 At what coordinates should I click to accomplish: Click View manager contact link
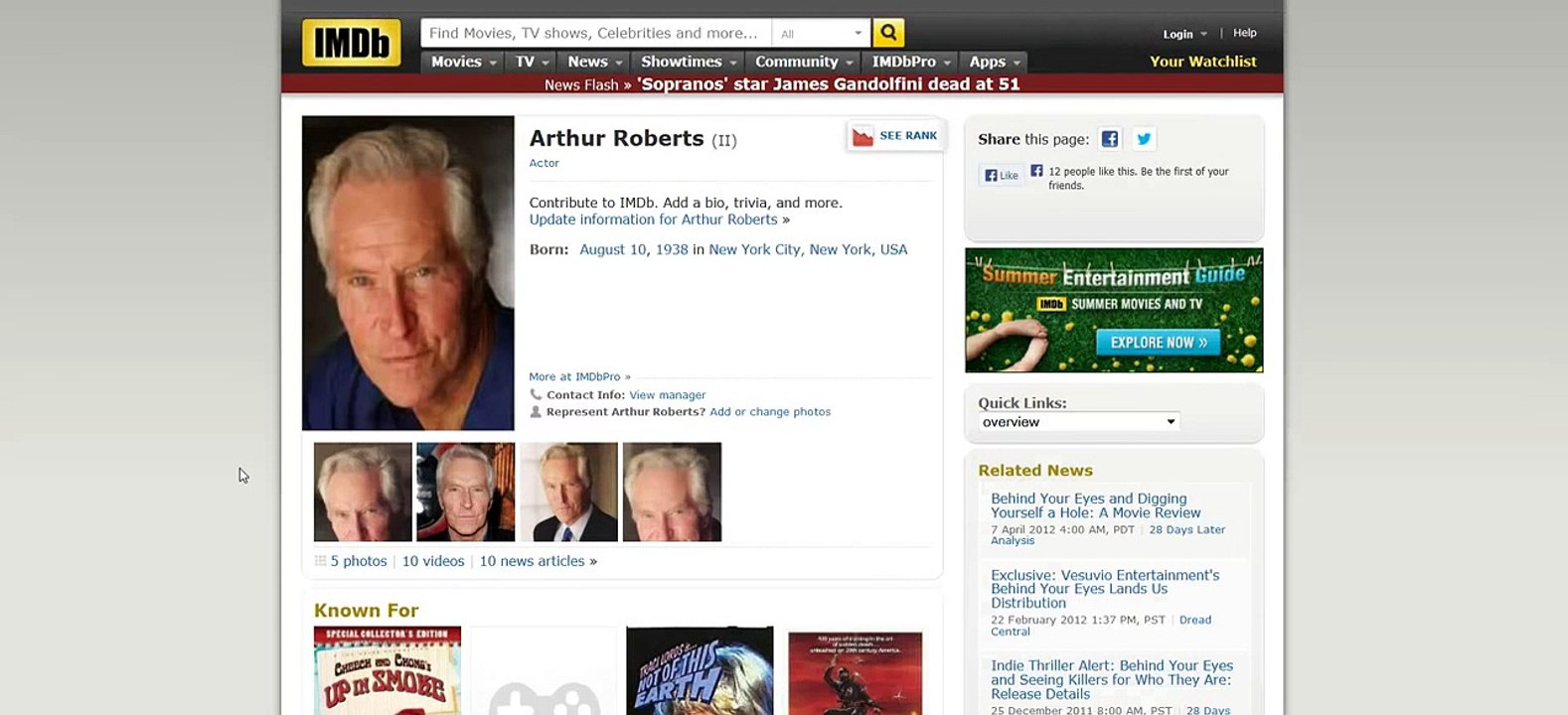667,394
